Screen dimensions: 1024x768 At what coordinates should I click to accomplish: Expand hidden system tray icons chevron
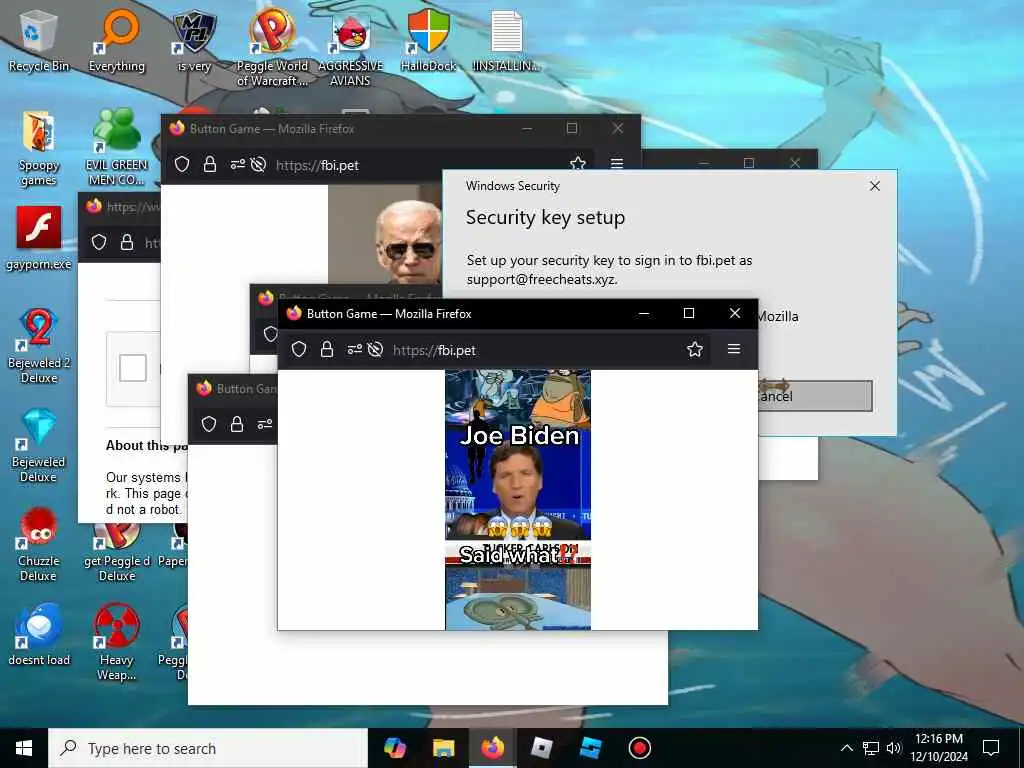tap(846, 748)
